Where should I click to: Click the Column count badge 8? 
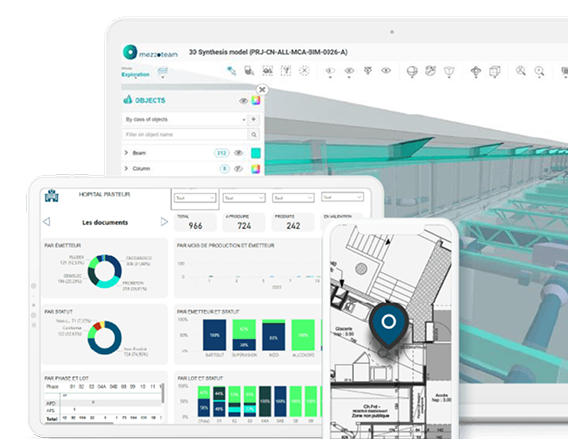pos(225,169)
